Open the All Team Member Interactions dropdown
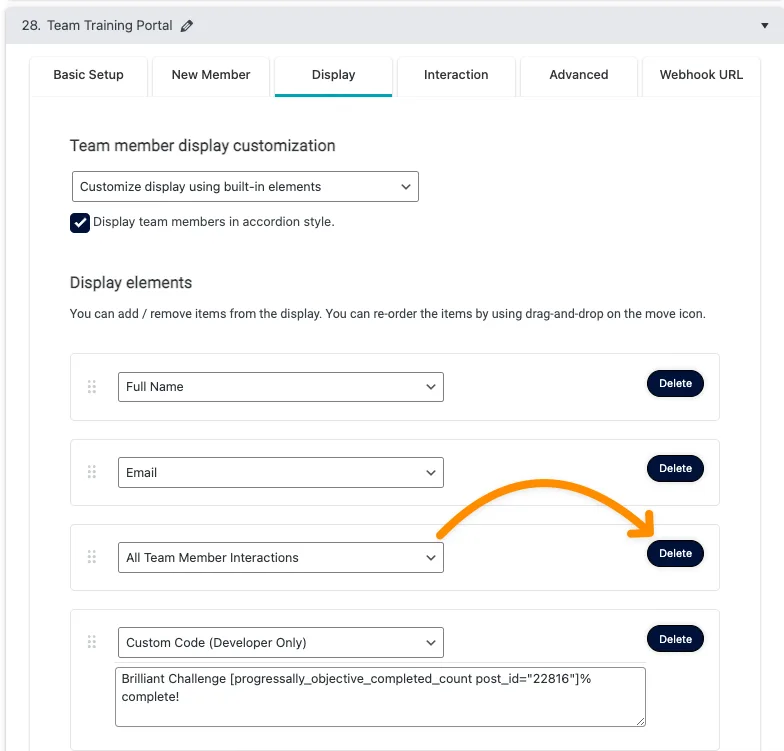Image resolution: width=784 pixels, height=751 pixels. 280,557
